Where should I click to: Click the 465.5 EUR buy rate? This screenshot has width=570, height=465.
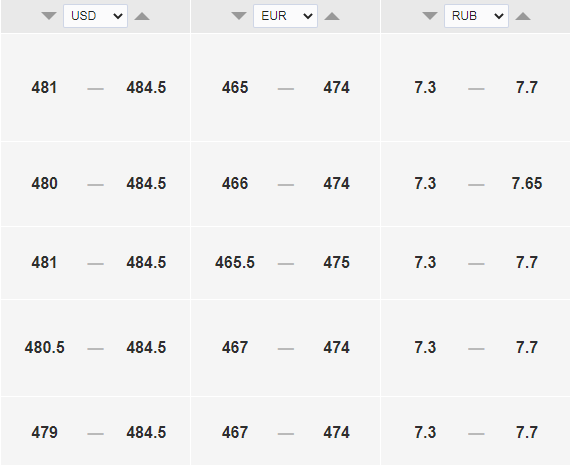pyautogui.click(x=235, y=262)
